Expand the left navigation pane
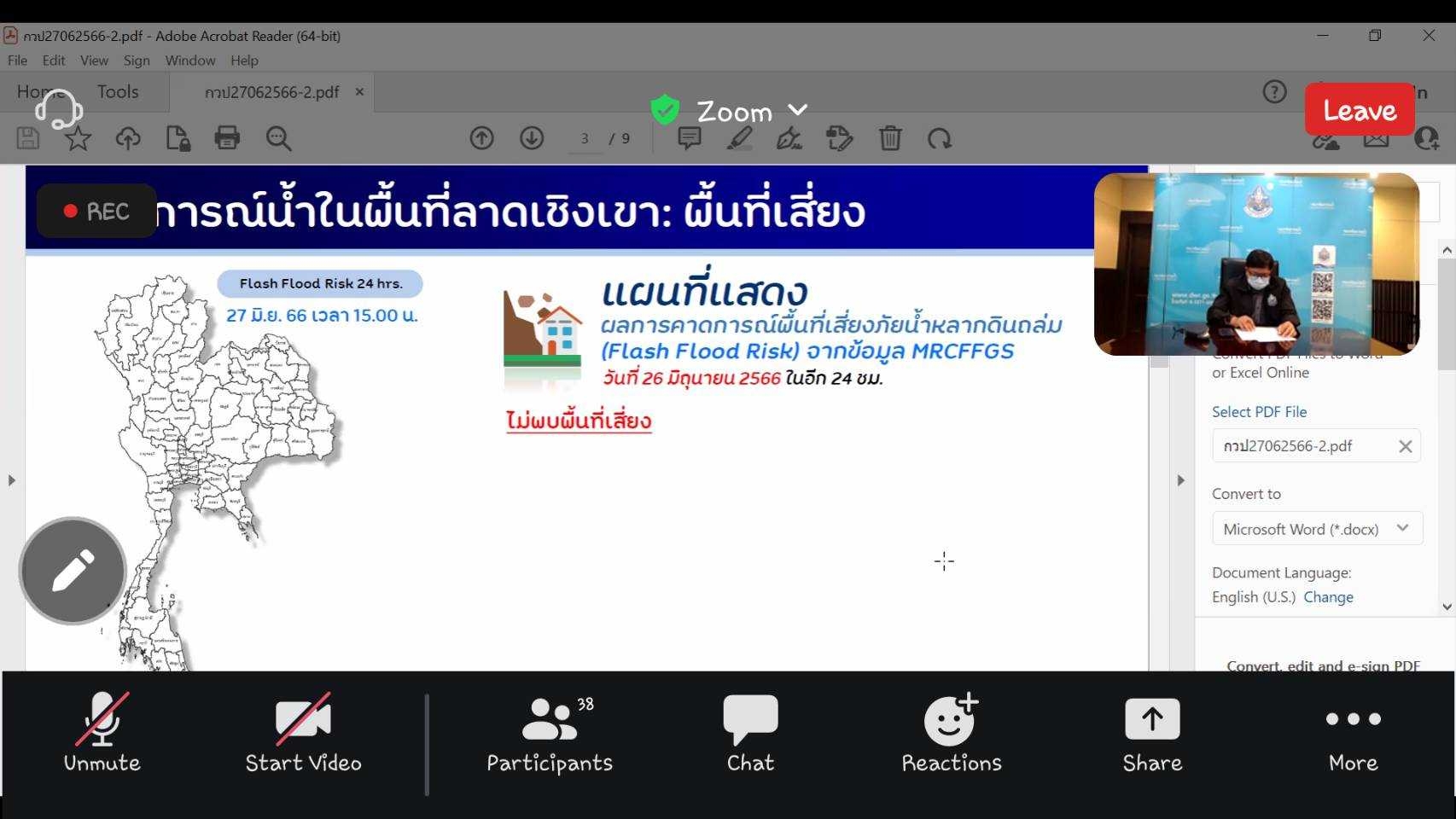This screenshot has height=819, width=1456. (11, 480)
